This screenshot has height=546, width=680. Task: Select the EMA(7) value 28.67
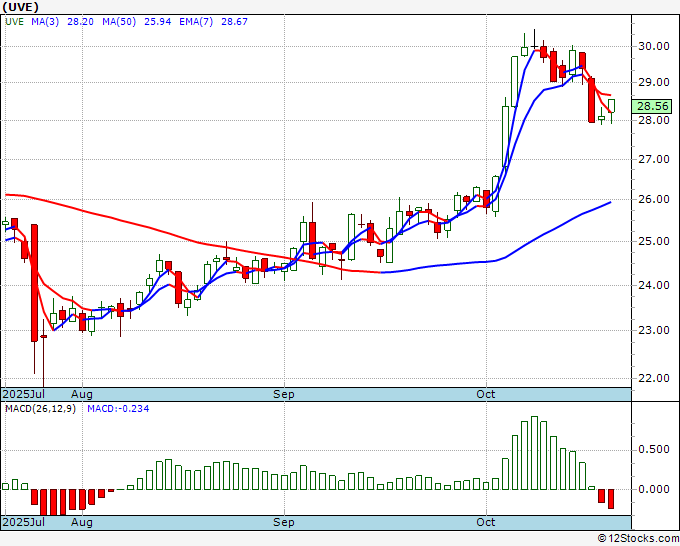coord(234,22)
